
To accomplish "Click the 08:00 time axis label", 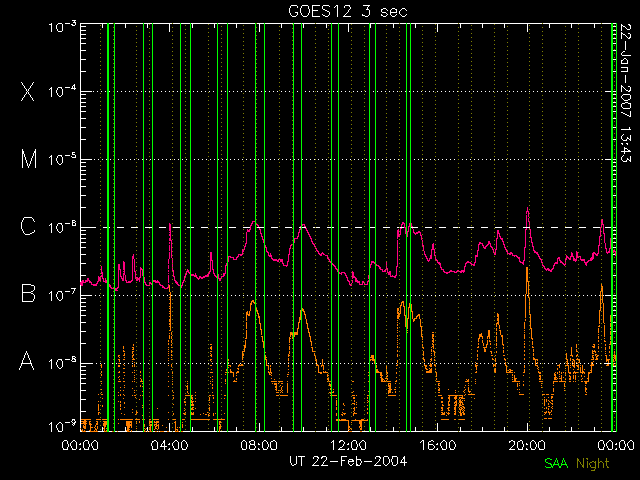I will coord(259,445).
